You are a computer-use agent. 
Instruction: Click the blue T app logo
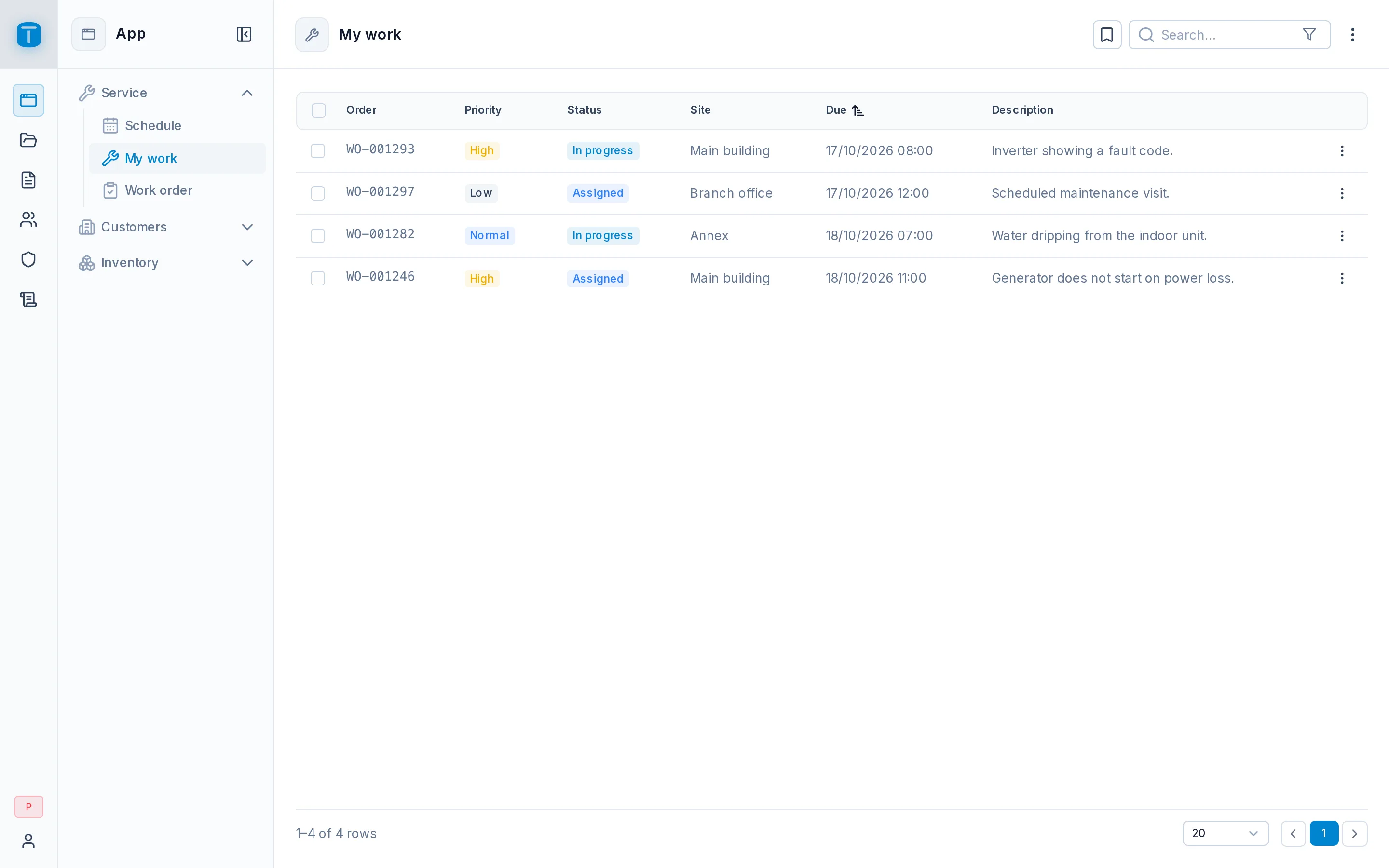(x=29, y=34)
